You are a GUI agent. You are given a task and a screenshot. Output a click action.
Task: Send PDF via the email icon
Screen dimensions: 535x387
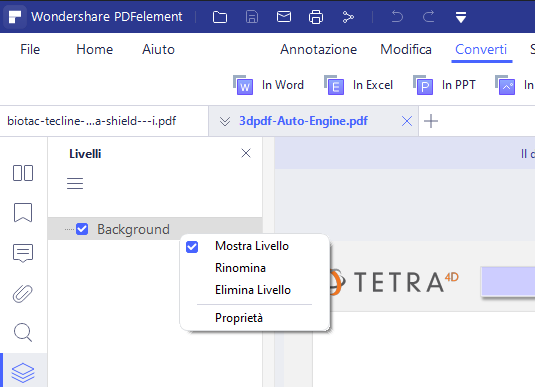click(284, 16)
